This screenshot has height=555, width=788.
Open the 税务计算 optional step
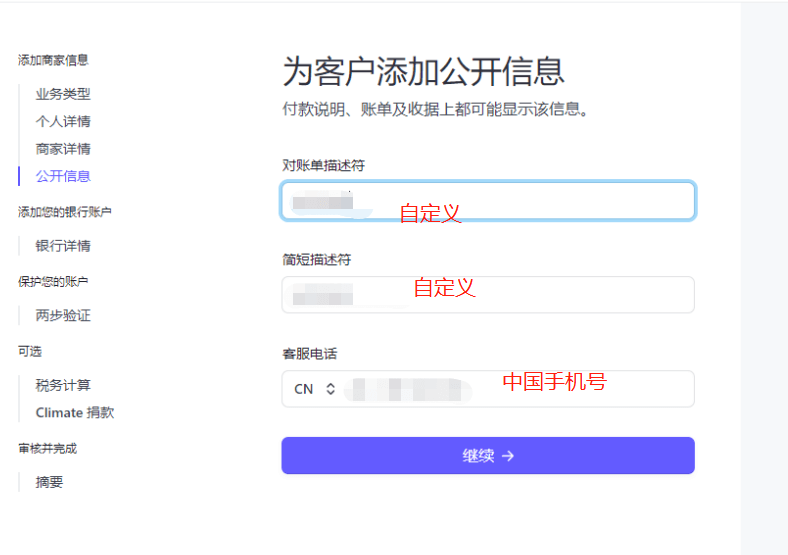[x=63, y=385]
